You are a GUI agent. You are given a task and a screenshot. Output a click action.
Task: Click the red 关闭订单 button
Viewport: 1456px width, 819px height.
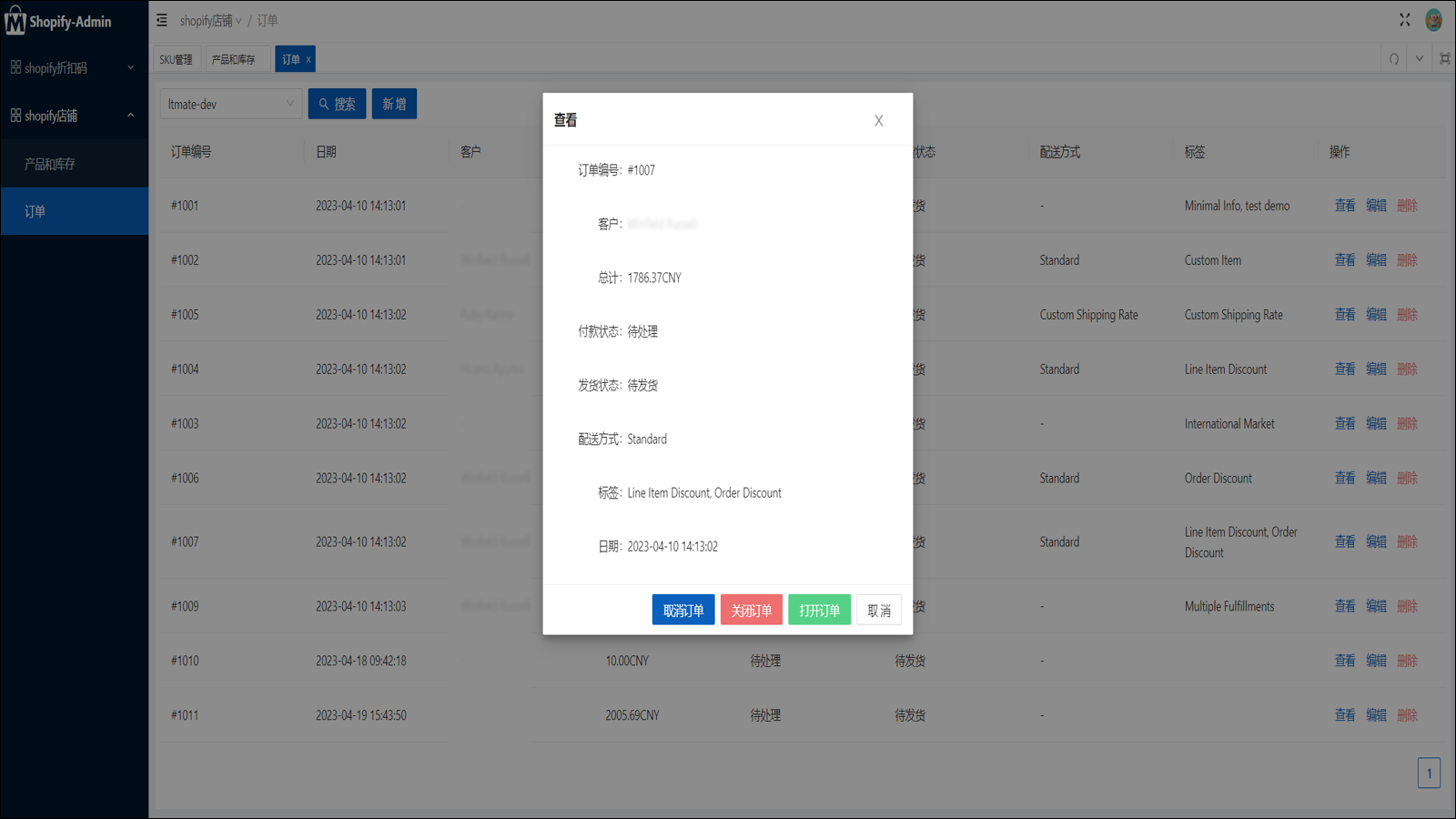coord(752,611)
